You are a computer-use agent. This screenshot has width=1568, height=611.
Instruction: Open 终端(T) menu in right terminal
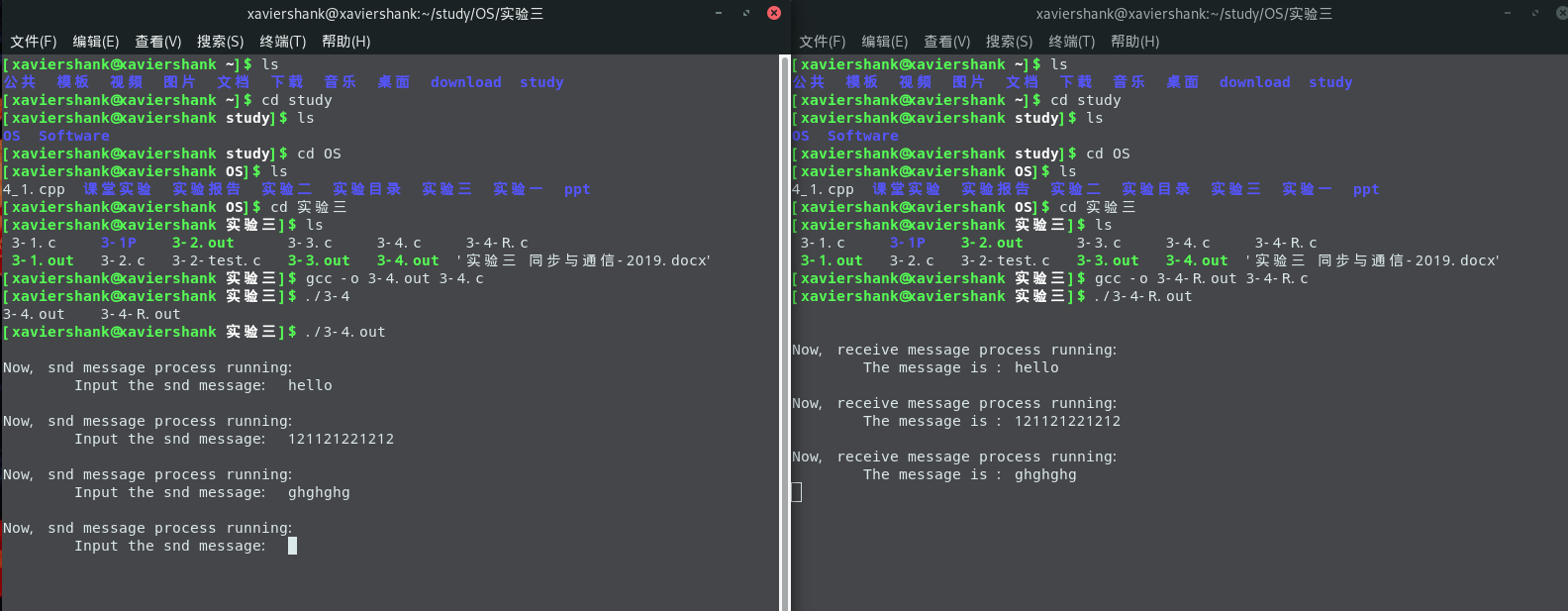point(1071,42)
